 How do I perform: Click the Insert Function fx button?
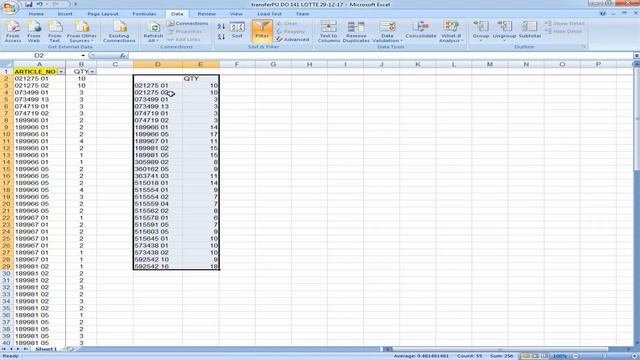click(x=123, y=56)
